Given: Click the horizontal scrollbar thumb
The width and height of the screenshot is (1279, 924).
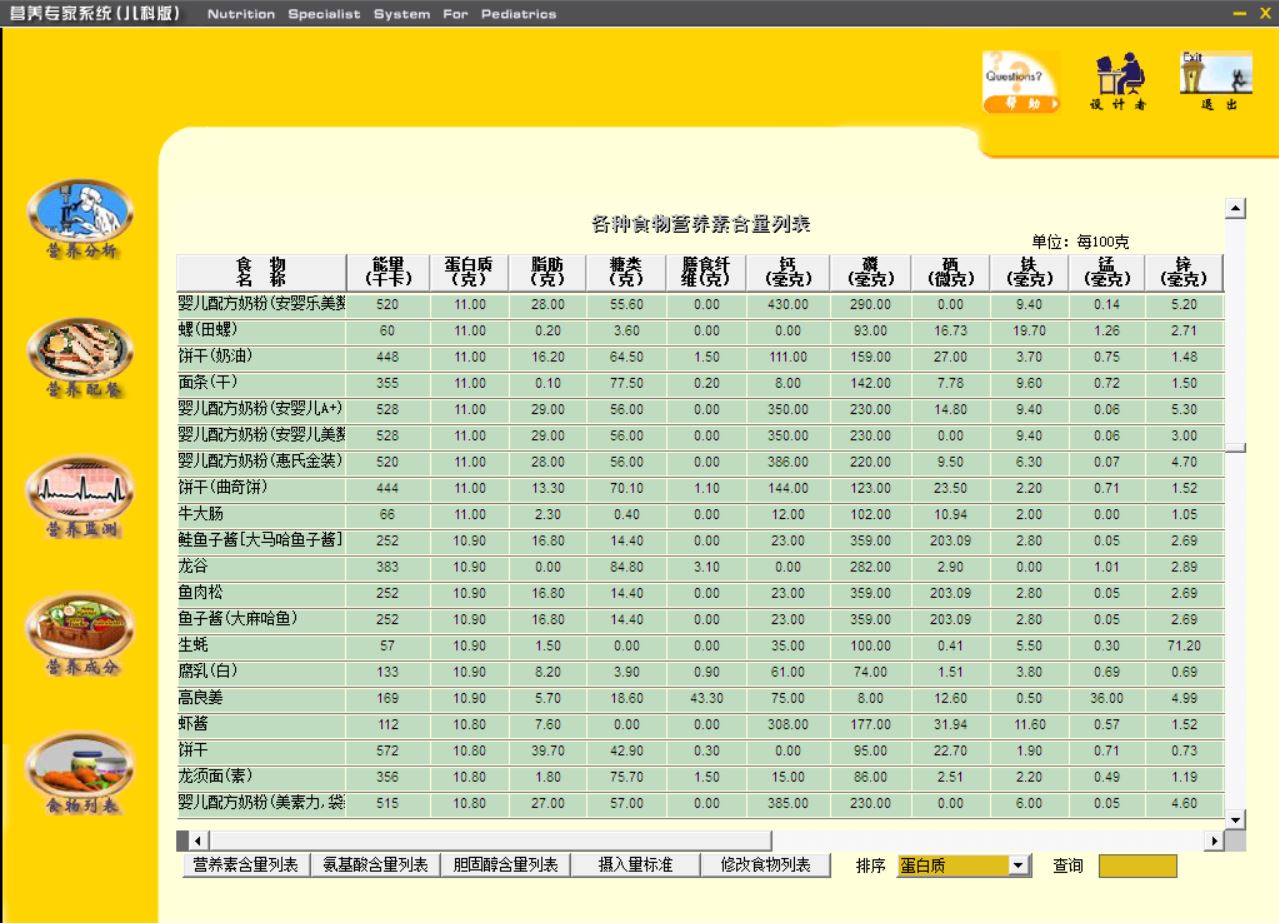Looking at the screenshot, I should point(490,841).
